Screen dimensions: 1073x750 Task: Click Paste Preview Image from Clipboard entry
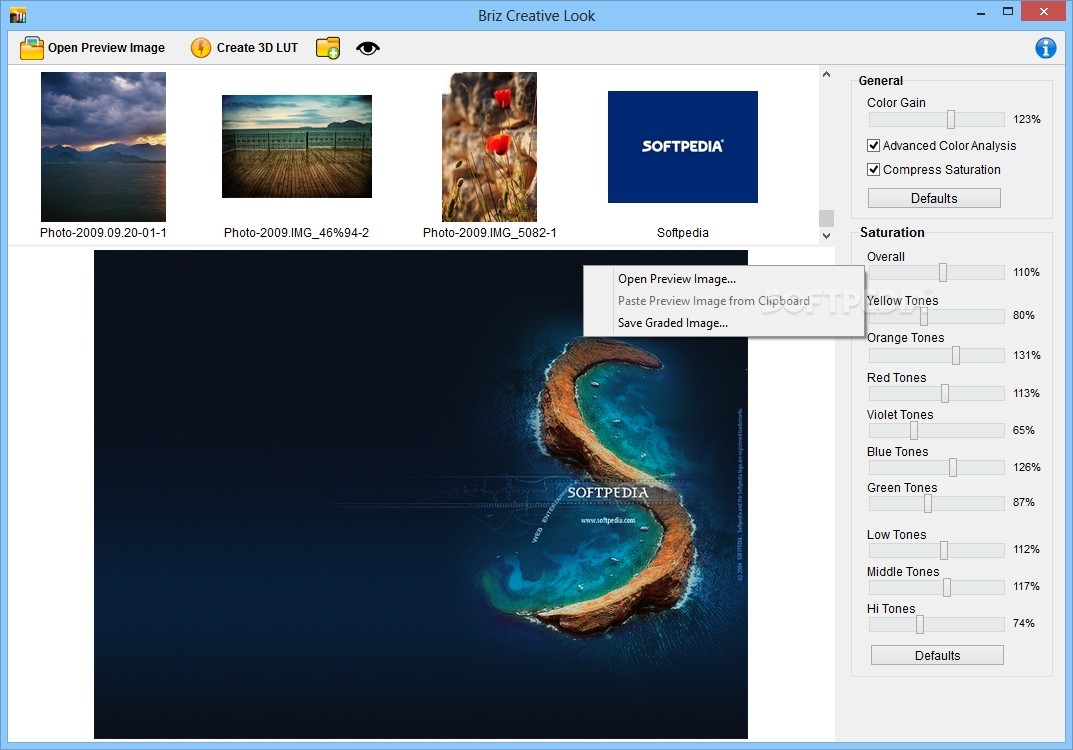pos(714,300)
